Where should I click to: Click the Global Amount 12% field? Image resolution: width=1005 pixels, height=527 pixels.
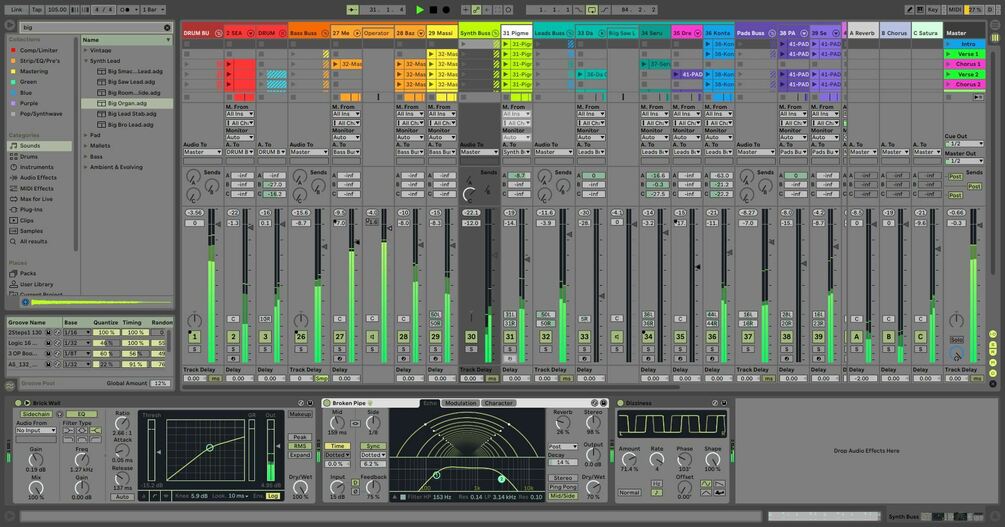coord(160,383)
